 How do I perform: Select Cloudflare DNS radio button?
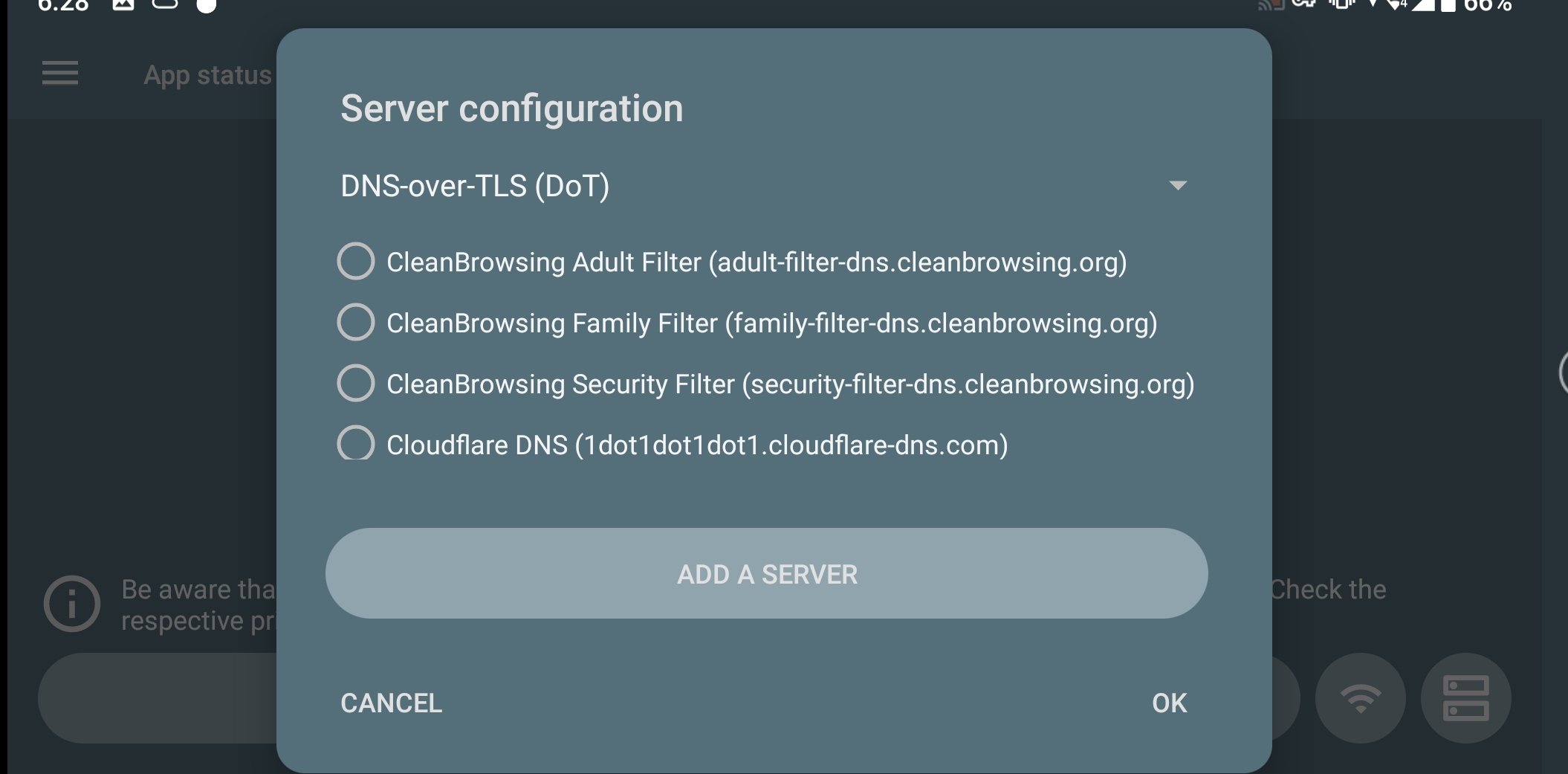tap(356, 443)
